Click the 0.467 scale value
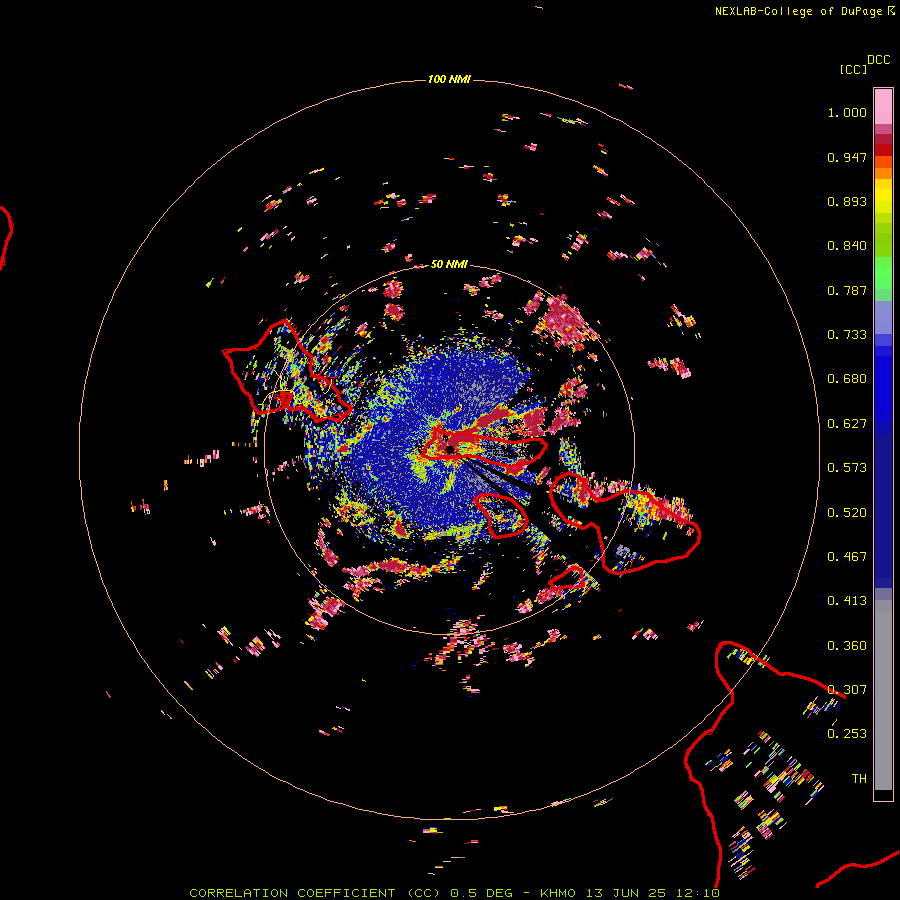 point(847,557)
